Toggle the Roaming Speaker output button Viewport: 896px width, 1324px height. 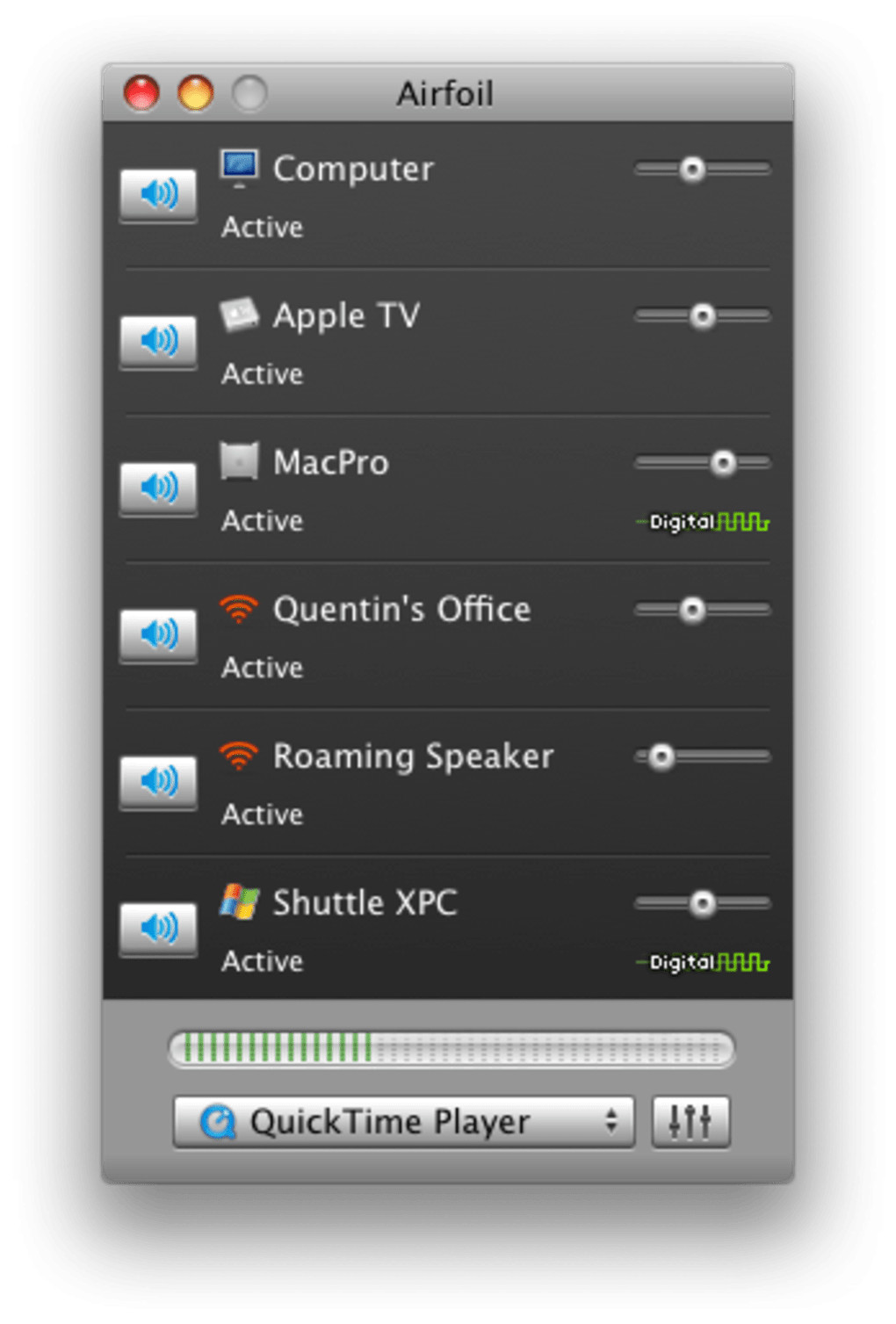point(159,782)
